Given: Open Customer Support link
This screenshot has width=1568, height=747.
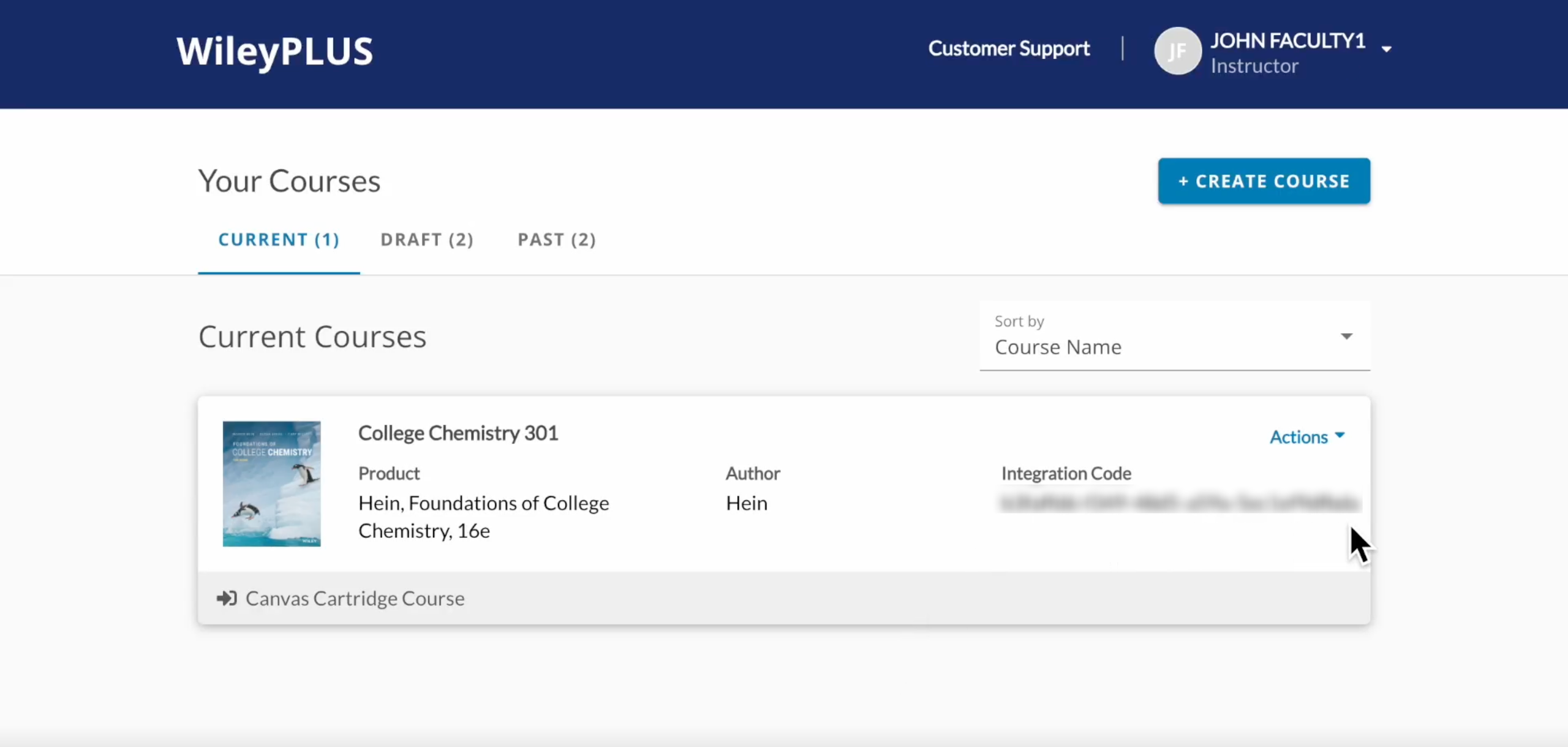Looking at the screenshot, I should (x=1009, y=48).
